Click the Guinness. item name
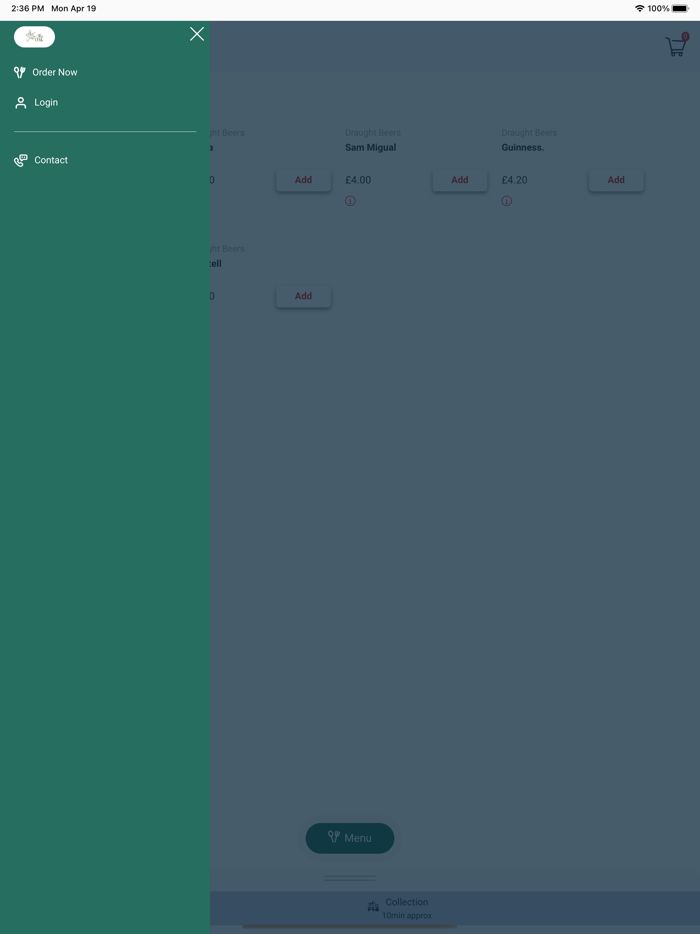700x934 pixels. [x=522, y=148]
